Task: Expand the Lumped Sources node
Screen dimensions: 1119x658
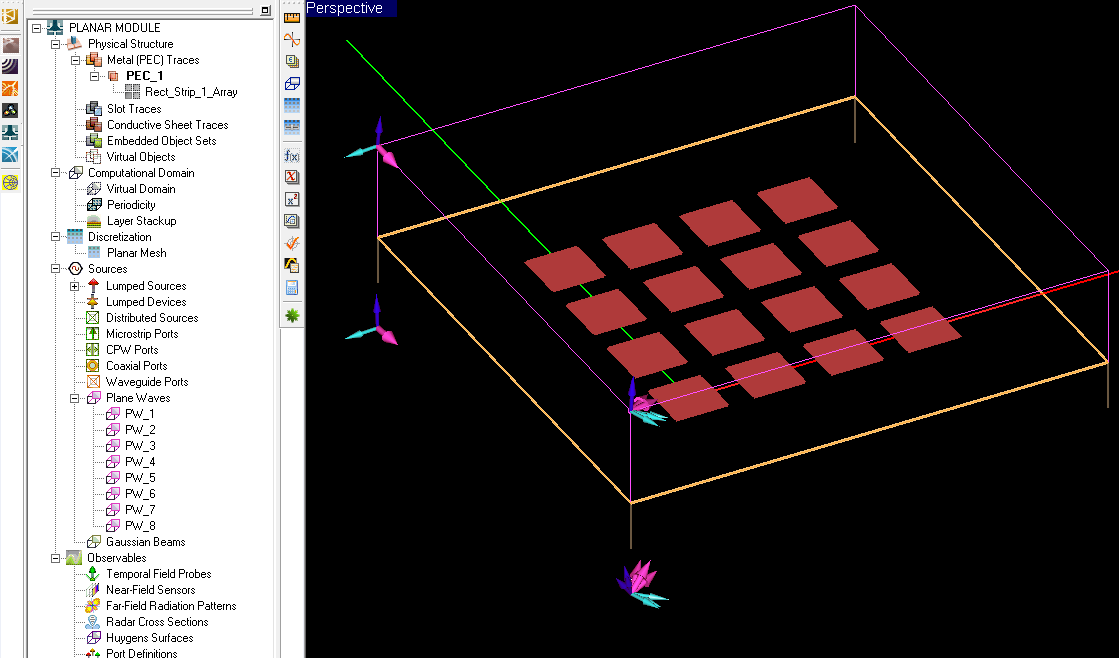Action: coord(75,286)
